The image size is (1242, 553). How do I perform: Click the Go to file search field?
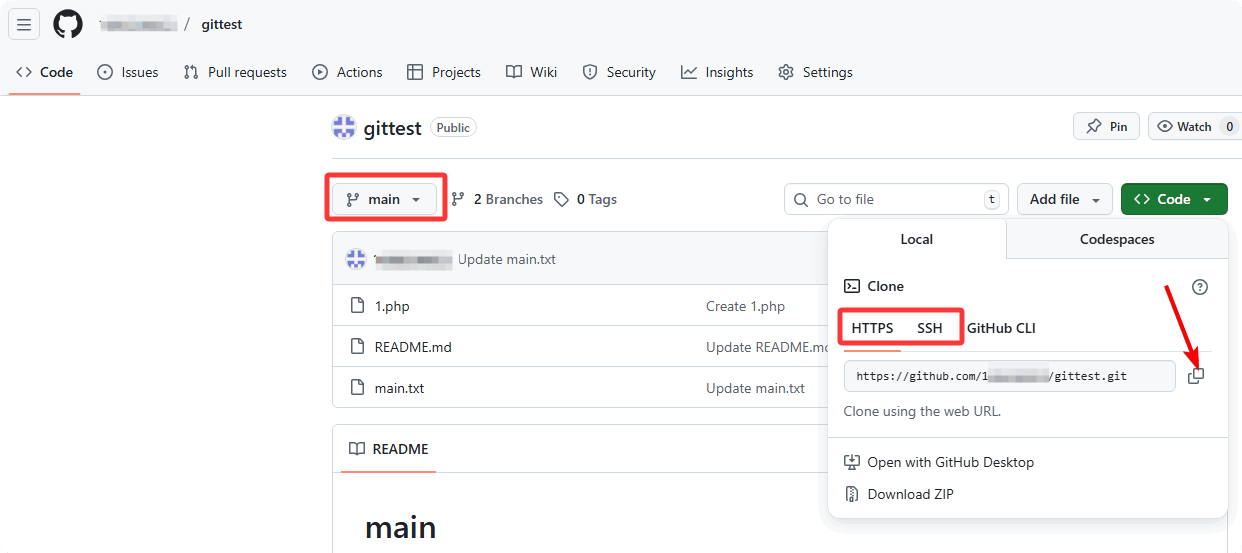pyautogui.click(x=895, y=199)
